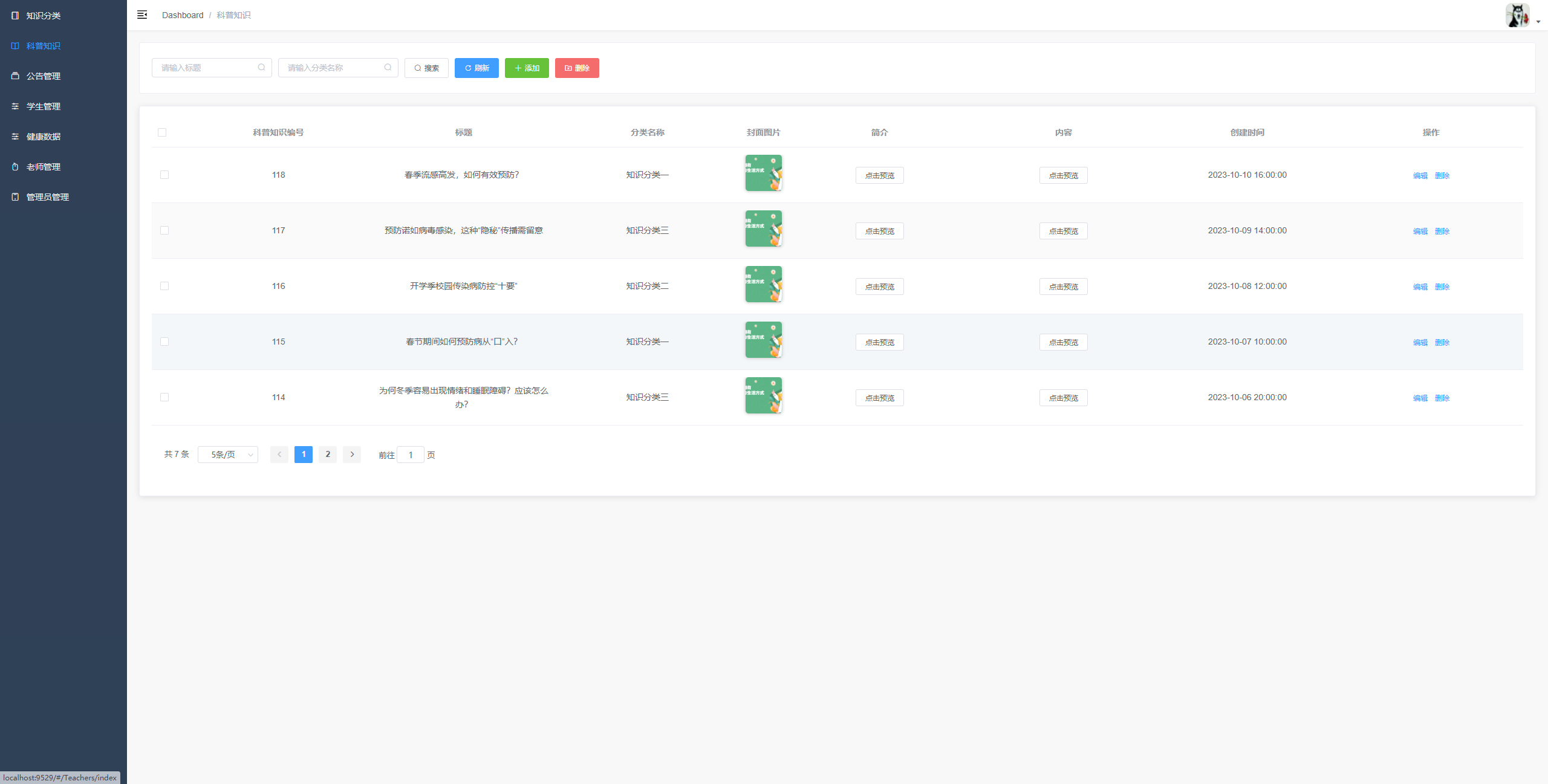Click 删除 link for row 116
Image resolution: width=1548 pixels, height=784 pixels.
coord(1442,287)
